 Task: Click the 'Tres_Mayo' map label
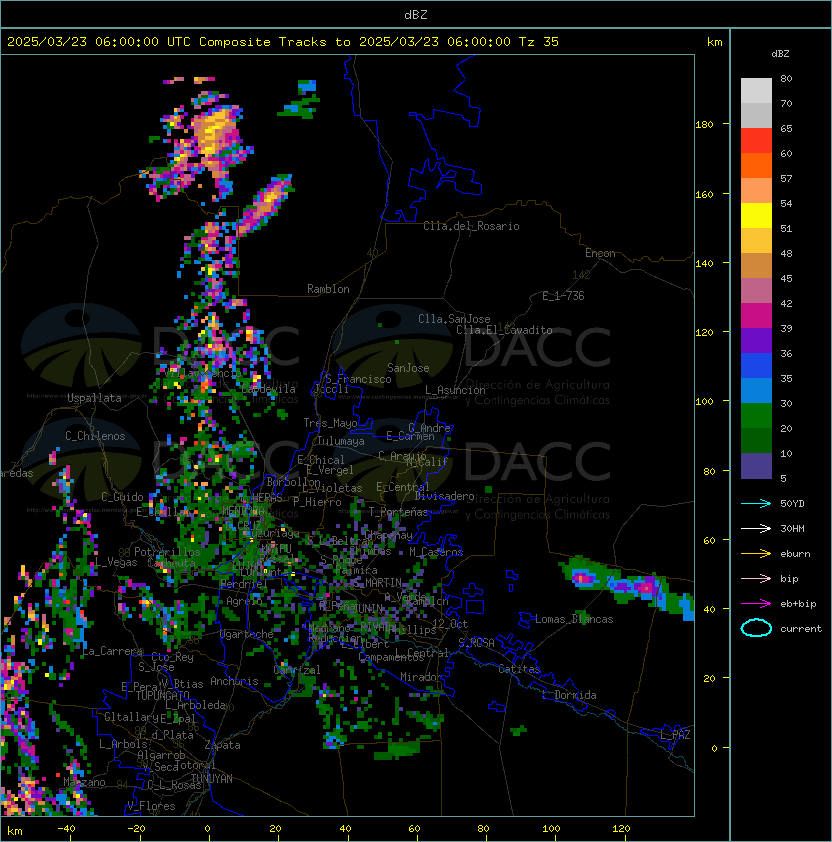[x=330, y=423]
